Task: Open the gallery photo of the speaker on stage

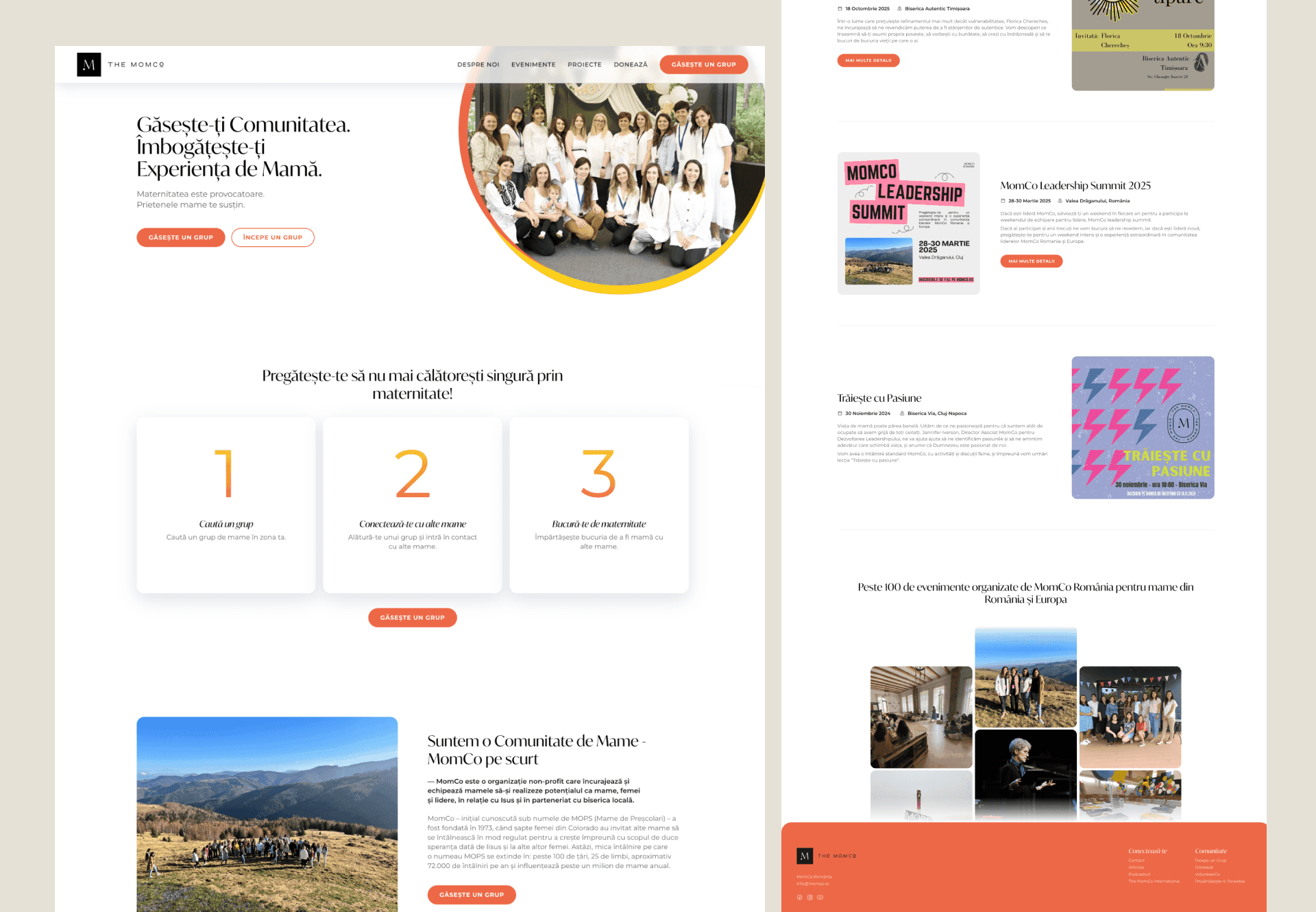Action: click(x=1025, y=775)
